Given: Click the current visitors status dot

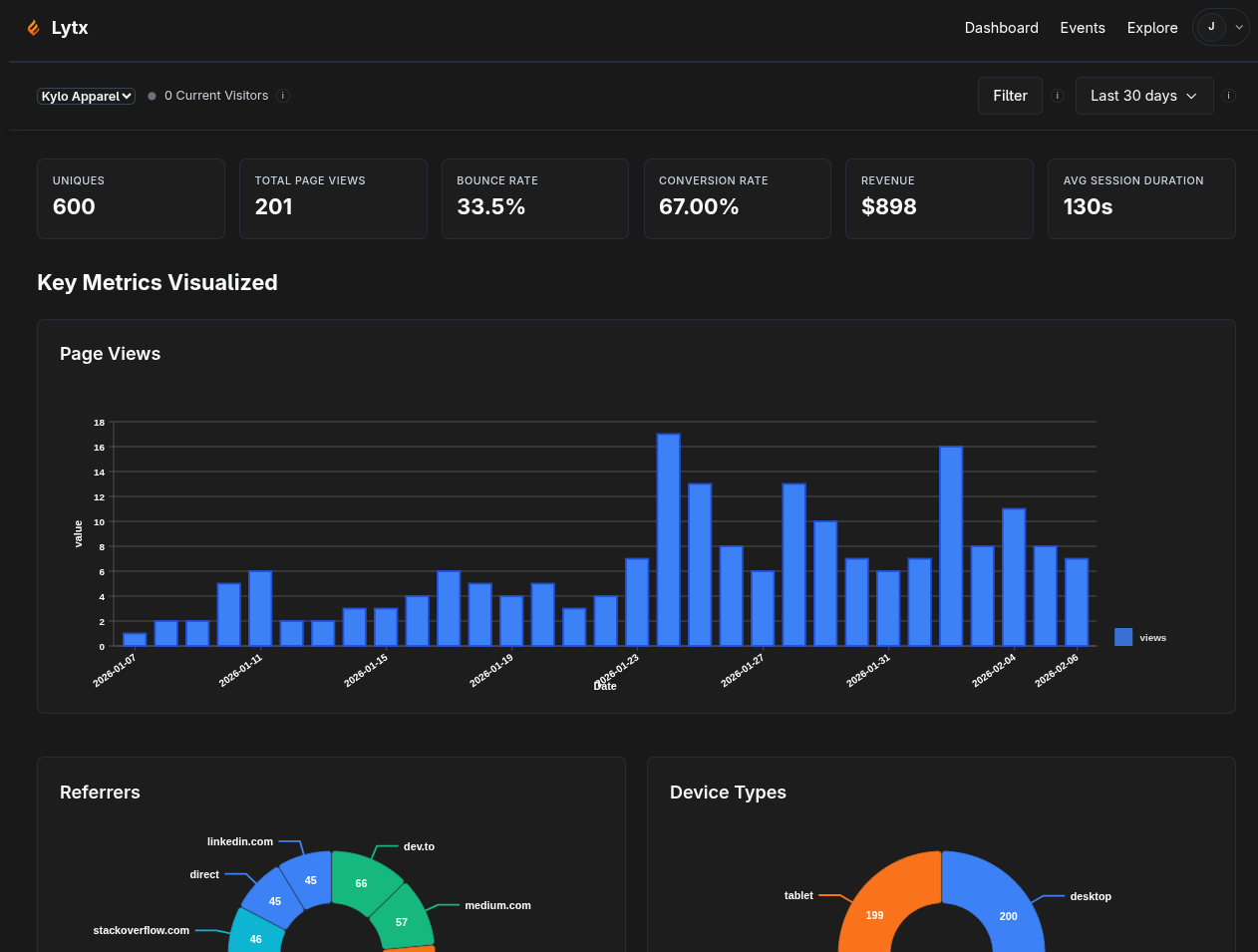Looking at the screenshot, I should tap(152, 97).
